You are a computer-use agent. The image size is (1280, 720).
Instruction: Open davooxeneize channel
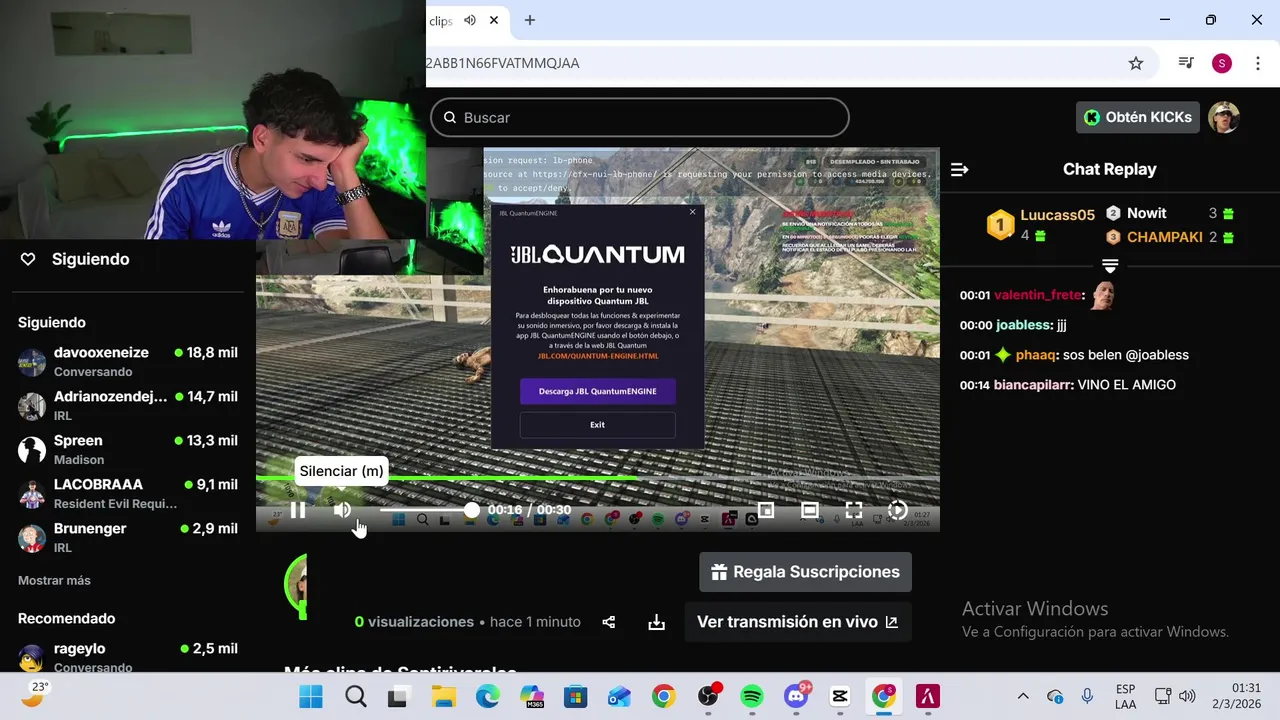pyautogui.click(x=128, y=362)
